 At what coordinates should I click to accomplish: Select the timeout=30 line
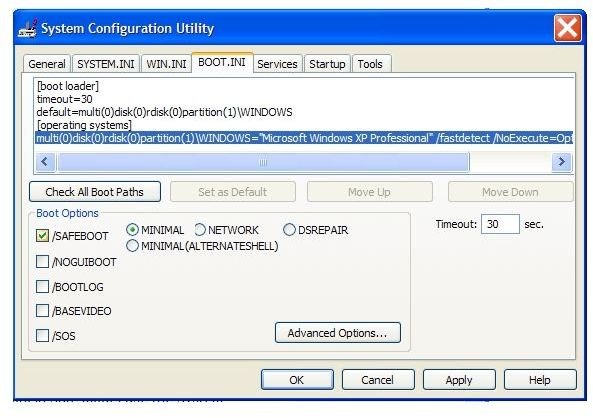[x=65, y=99]
